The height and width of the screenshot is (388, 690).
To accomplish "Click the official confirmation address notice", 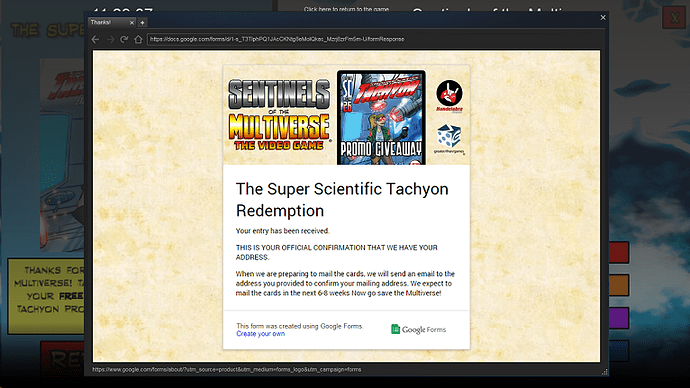I will point(337,252).
